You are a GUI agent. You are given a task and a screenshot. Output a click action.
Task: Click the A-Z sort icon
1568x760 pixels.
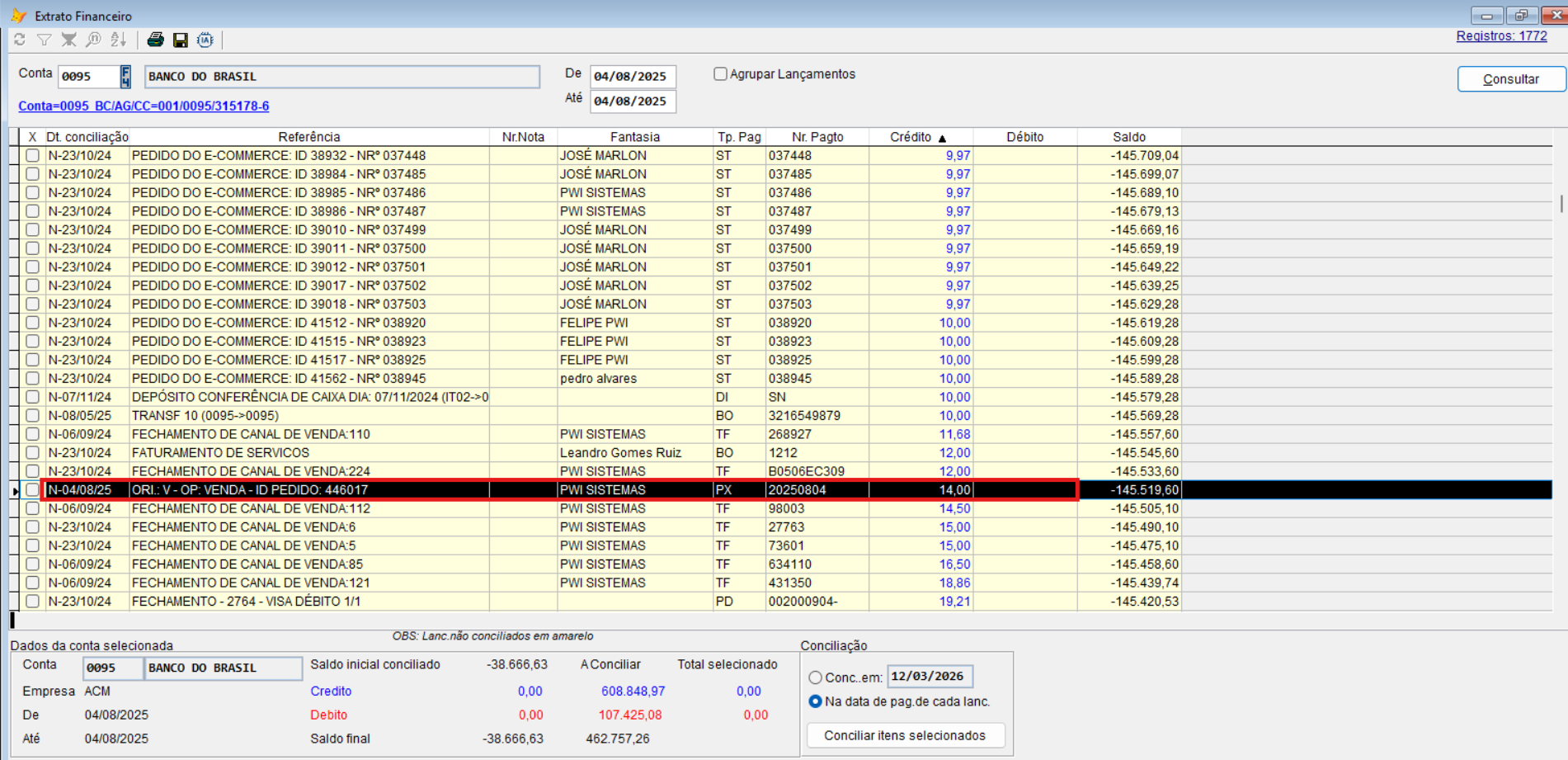point(119,40)
